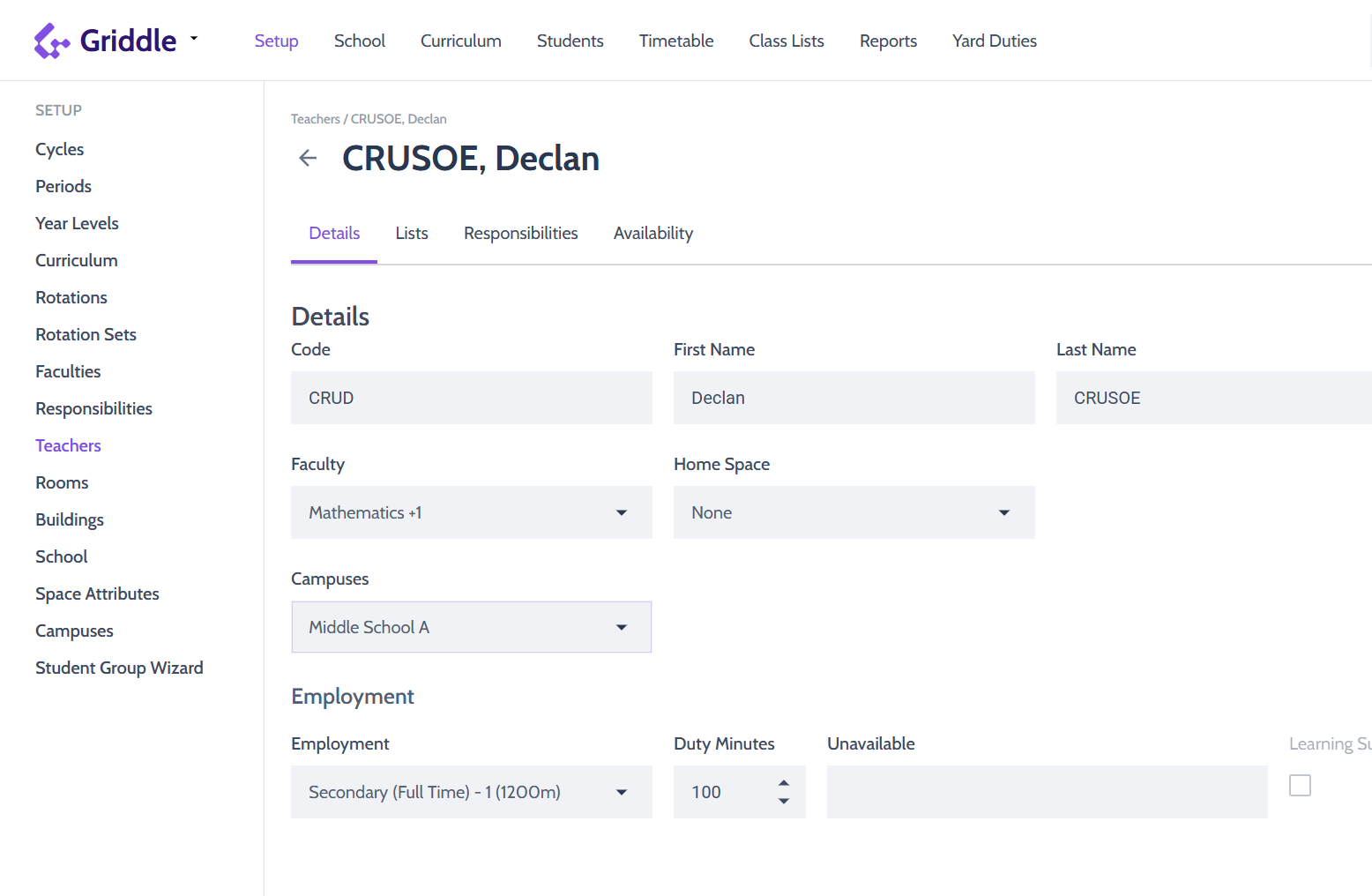Open the Reports menu

pyautogui.click(x=889, y=41)
